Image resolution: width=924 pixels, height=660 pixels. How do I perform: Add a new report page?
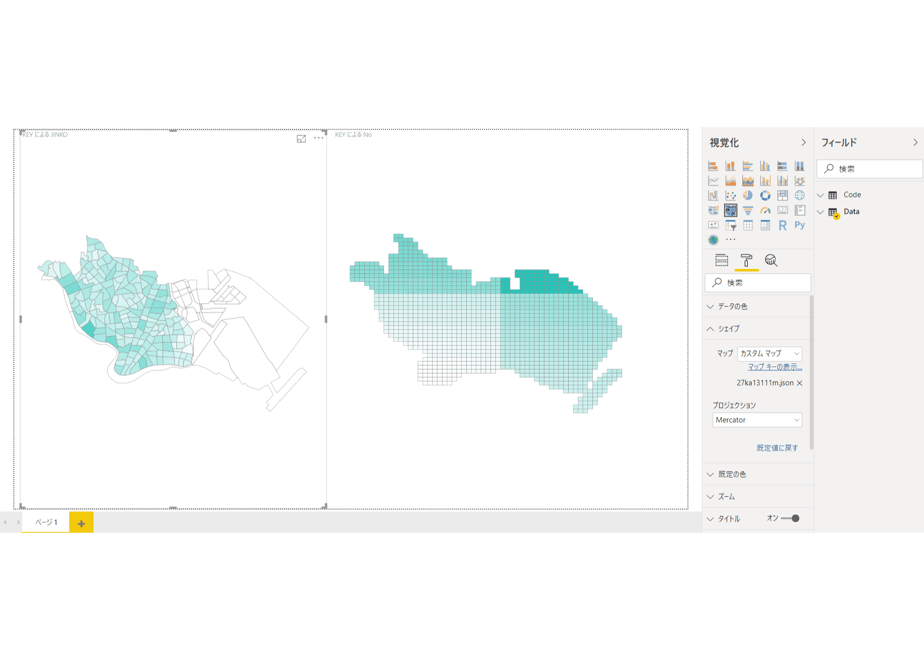tap(81, 523)
